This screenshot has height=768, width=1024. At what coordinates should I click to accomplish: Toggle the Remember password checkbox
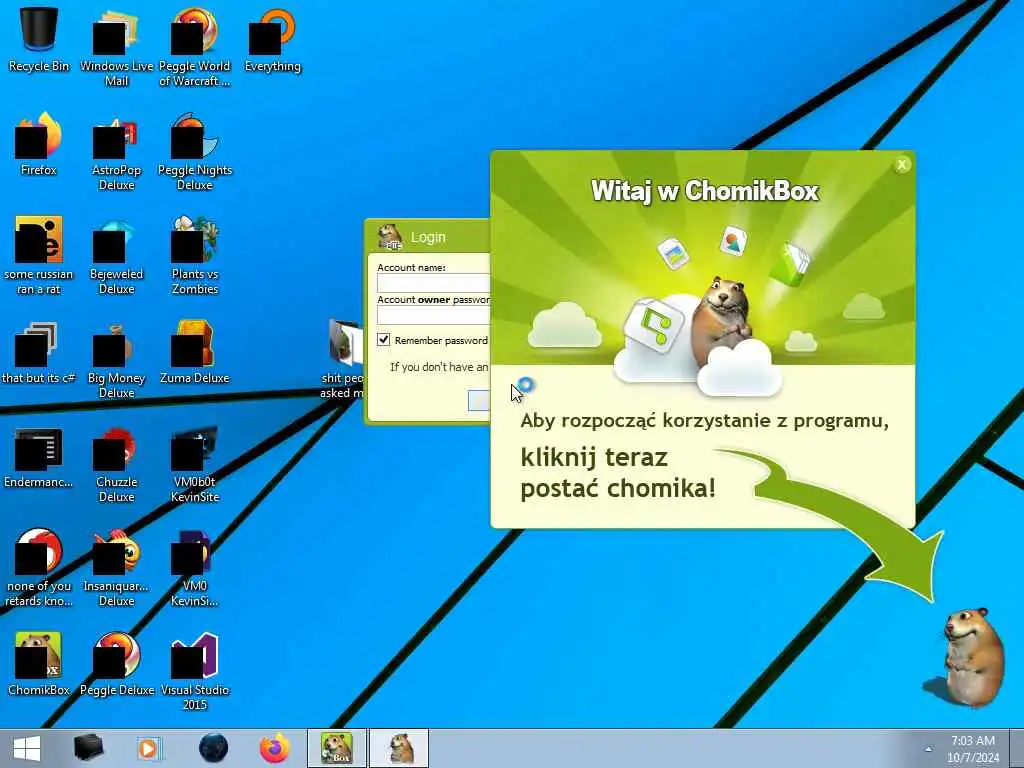point(383,340)
